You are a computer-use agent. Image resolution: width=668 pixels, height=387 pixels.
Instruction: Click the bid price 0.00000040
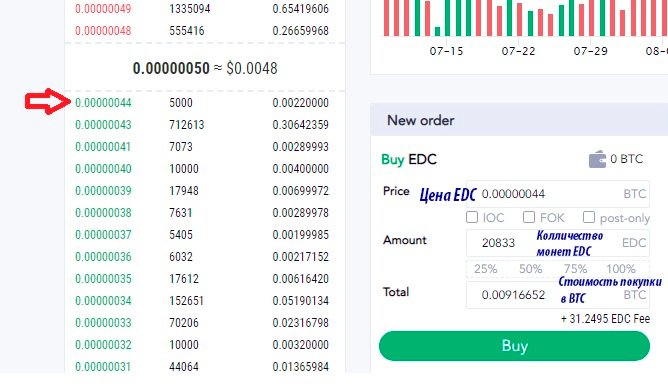(104, 169)
